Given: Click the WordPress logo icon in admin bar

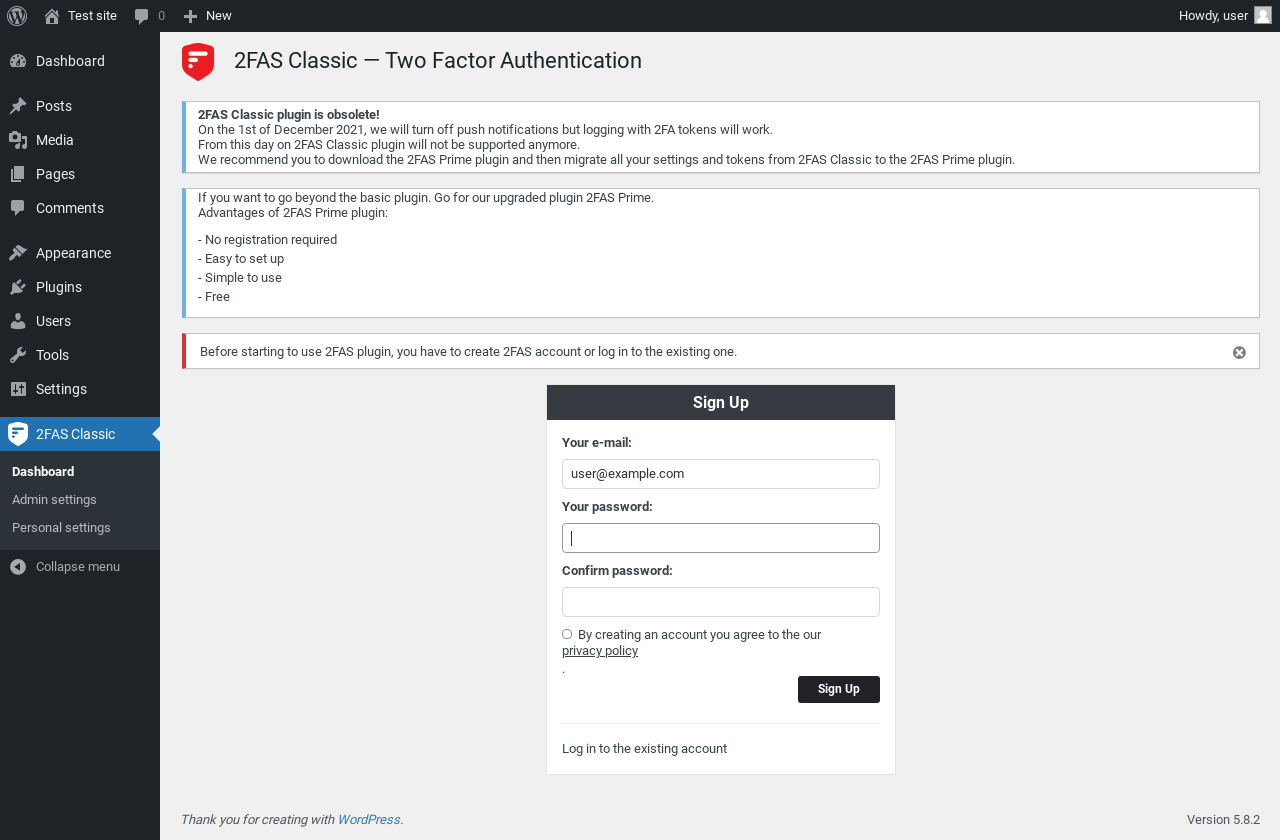Looking at the screenshot, I should pyautogui.click(x=17, y=16).
